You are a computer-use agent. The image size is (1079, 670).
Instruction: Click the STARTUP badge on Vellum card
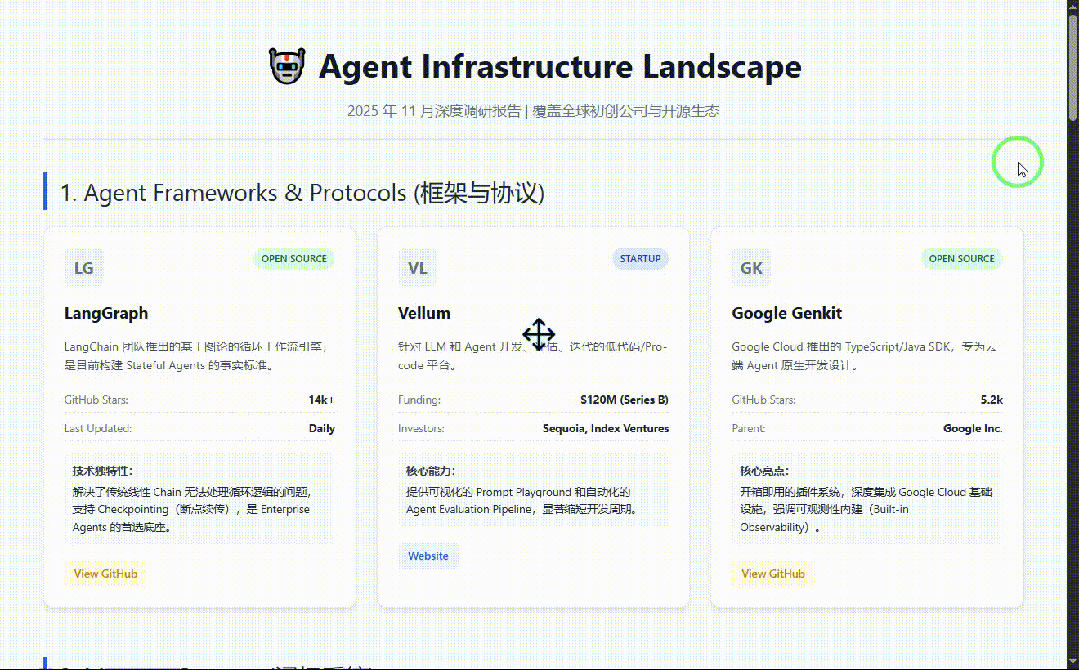[x=640, y=259]
